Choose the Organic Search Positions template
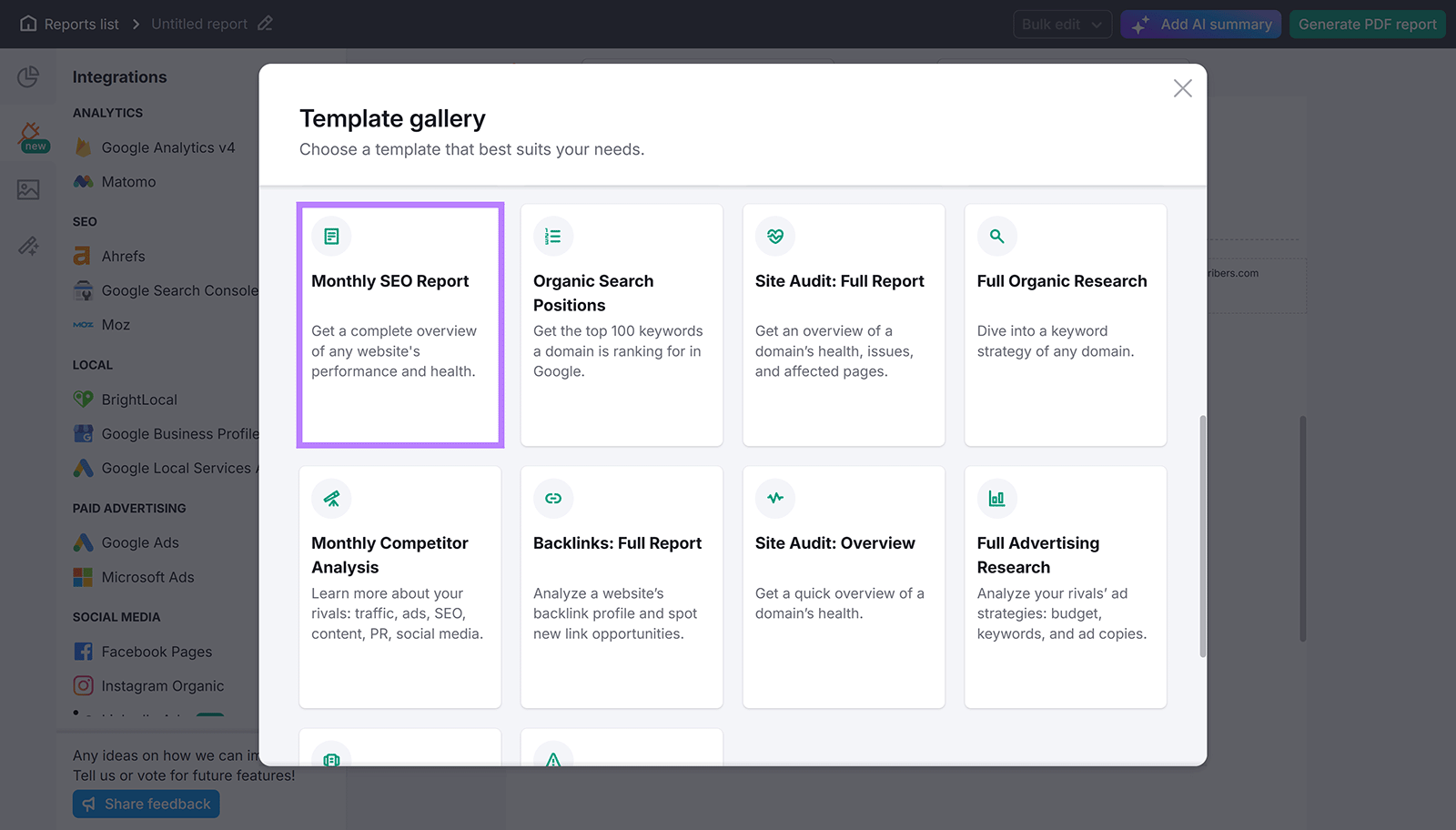Screen dimensions: 1456x830 [x=622, y=325]
